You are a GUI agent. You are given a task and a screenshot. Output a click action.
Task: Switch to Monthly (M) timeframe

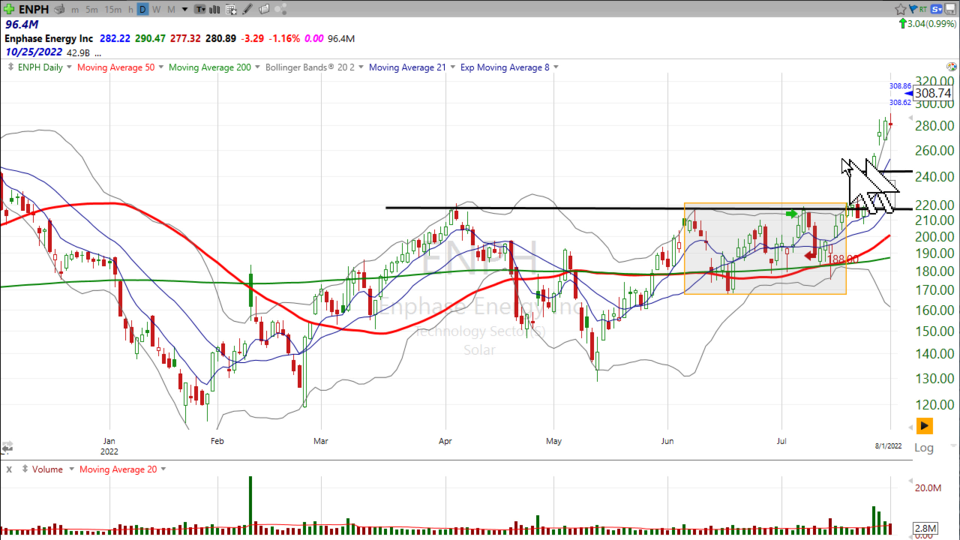171,10
